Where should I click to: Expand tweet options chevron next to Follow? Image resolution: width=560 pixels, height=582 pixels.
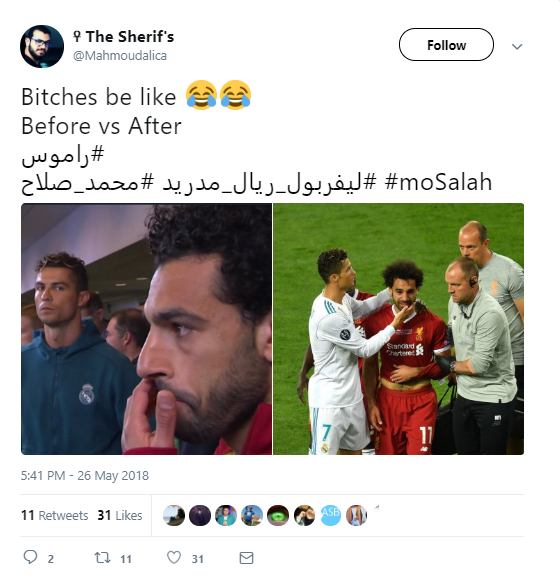coord(517,46)
